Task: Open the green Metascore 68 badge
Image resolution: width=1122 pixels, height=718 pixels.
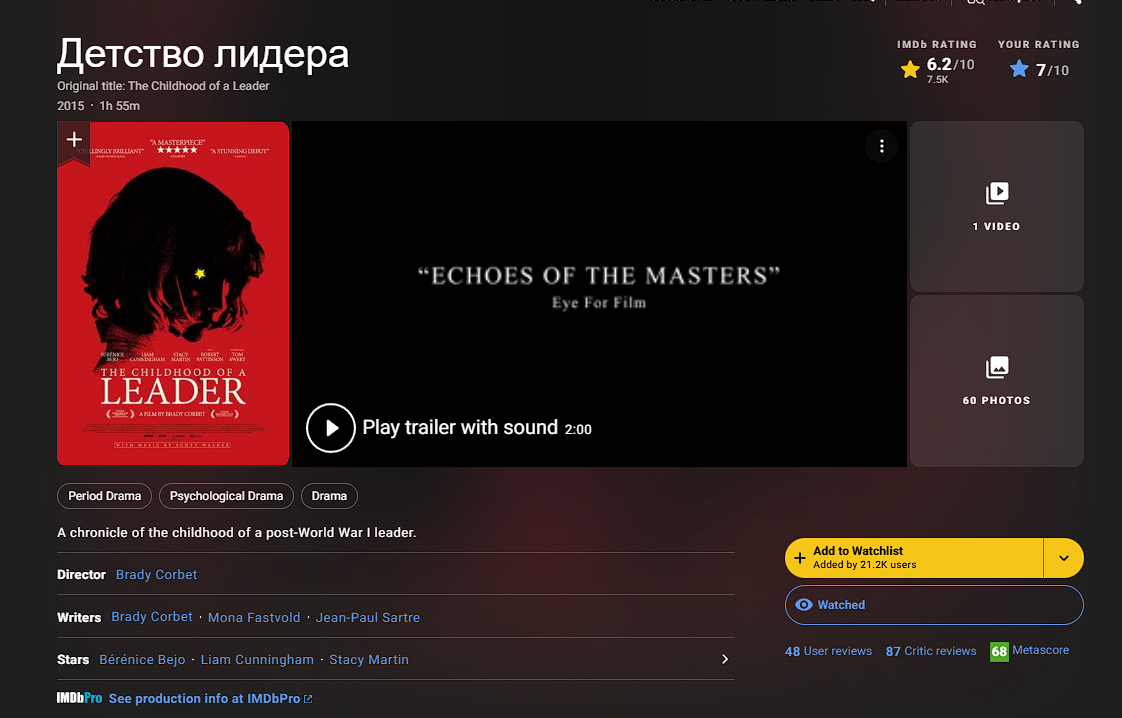Action: click(999, 651)
